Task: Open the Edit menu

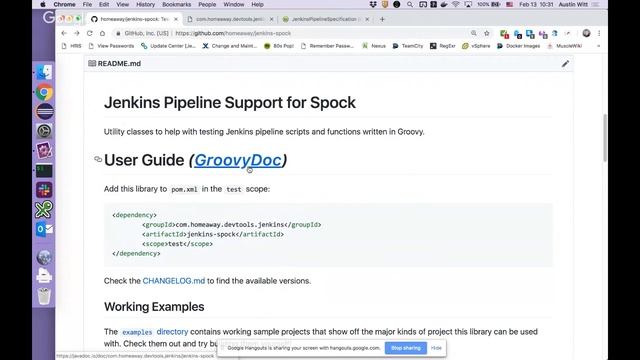Action: tap(104, 4)
